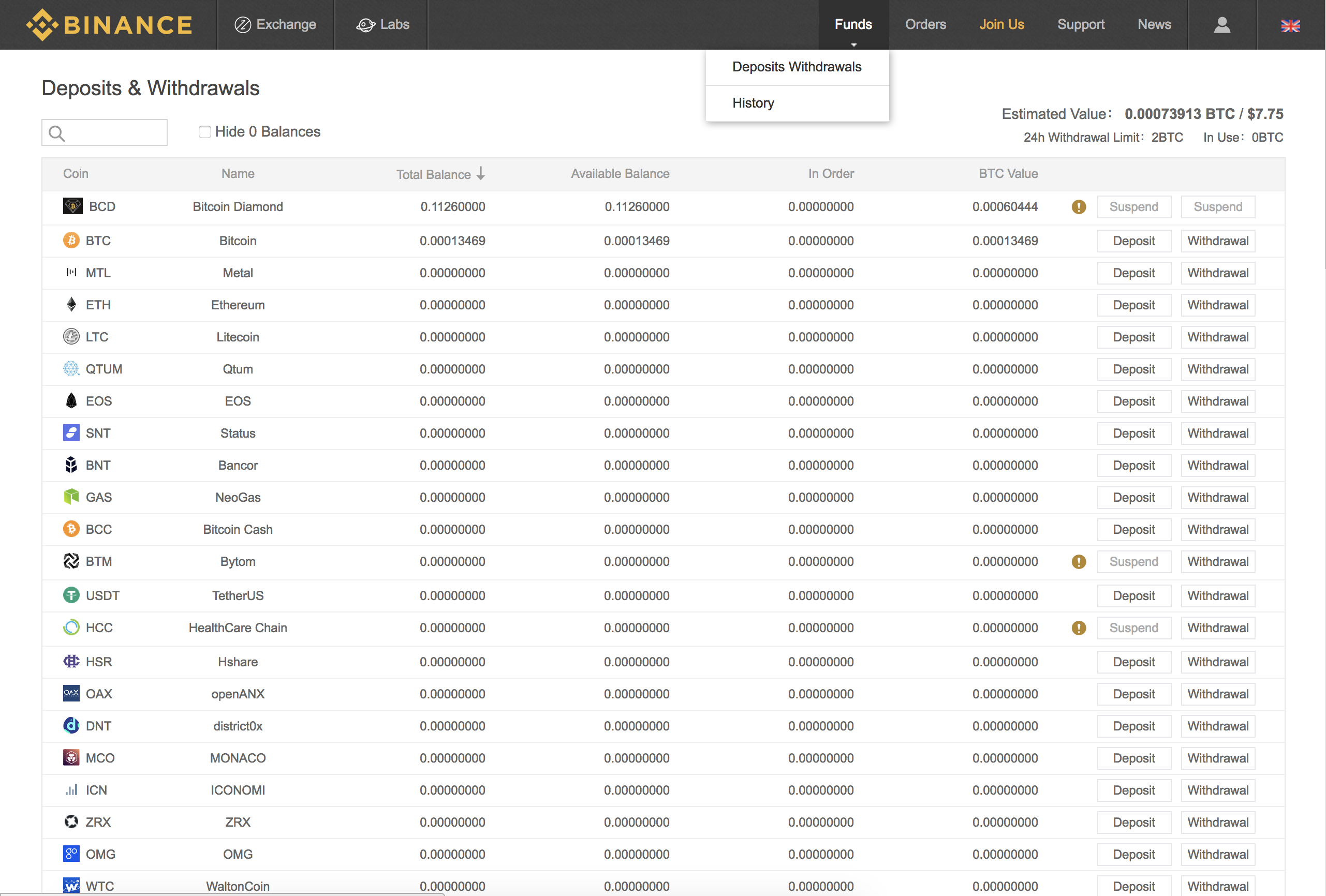Click Withdrawal for Litecoin
1326x896 pixels.
click(1218, 336)
